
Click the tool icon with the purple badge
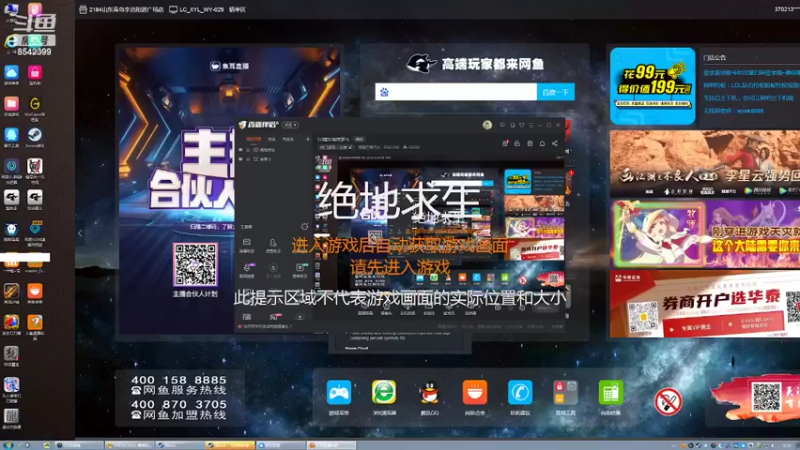point(247,267)
